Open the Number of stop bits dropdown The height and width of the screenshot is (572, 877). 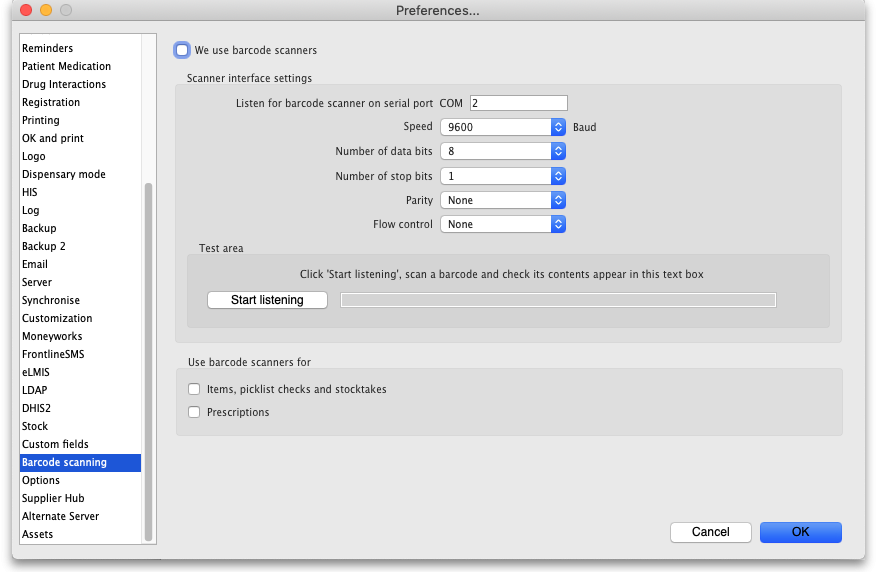tap(503, 176)
